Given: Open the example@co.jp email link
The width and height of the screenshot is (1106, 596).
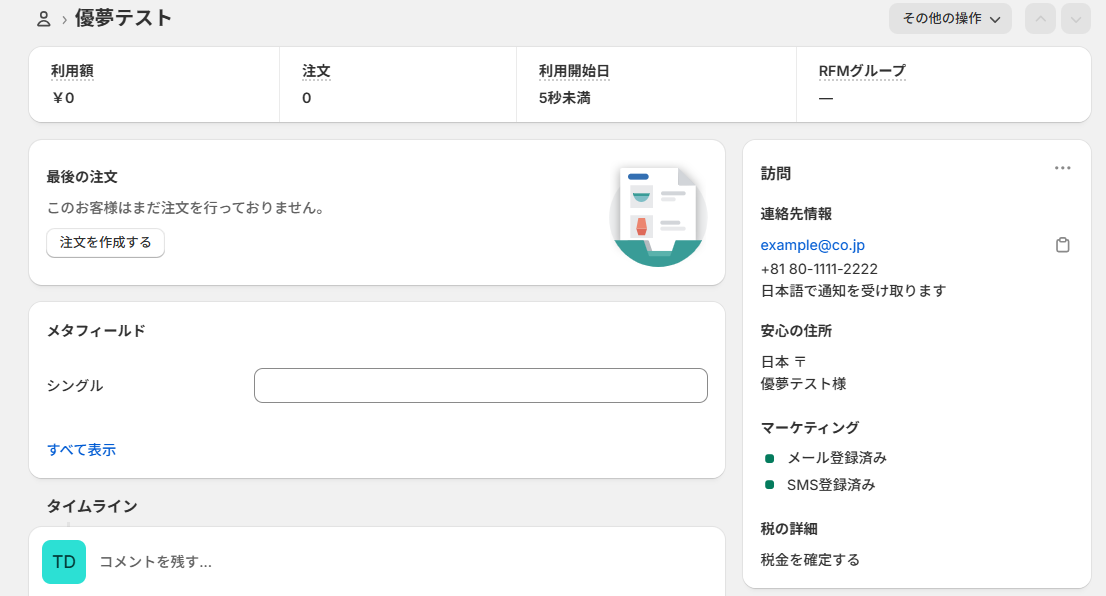Looking at the screenshot, I should (x=812, y=245).
